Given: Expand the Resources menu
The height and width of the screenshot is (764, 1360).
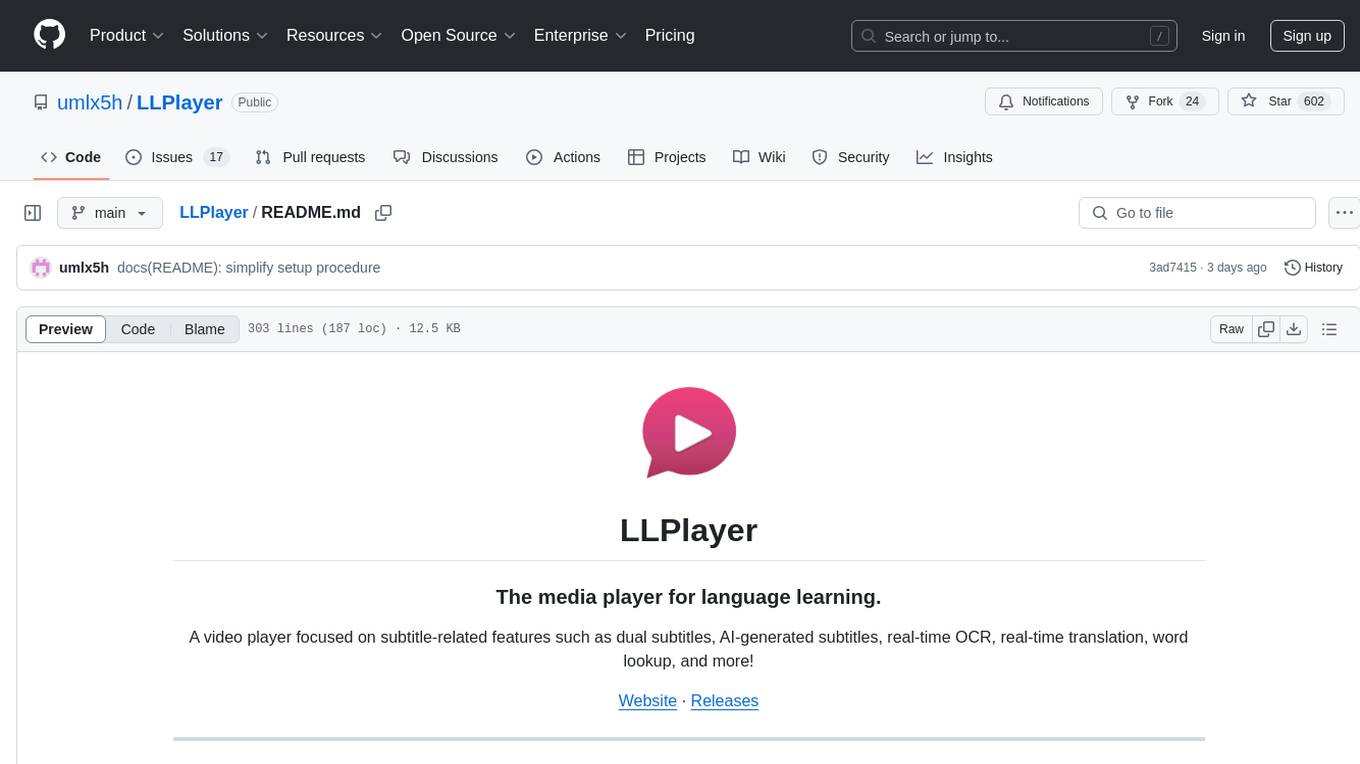Looking at the screenshot, I should pyautogui.click(x=334, y=35).
